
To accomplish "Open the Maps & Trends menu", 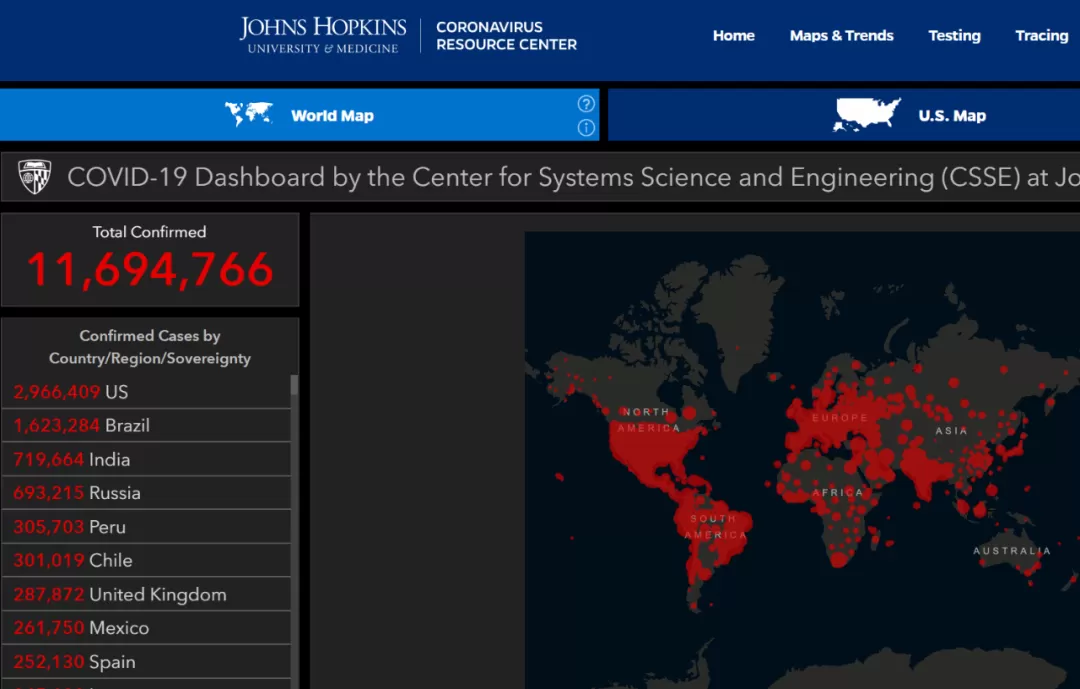I will pos(841,35).
